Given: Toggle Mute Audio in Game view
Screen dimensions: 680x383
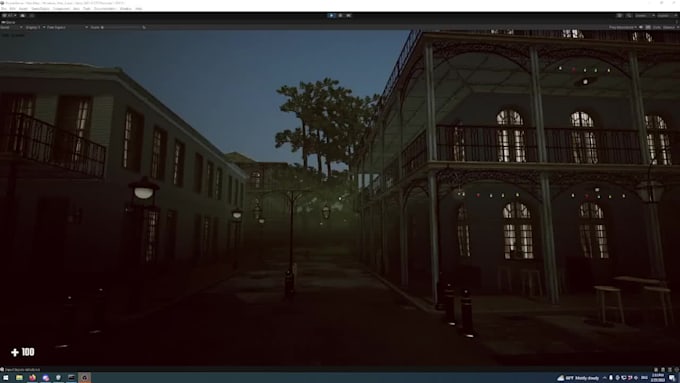Looking at the screenshot, I should coord(641,27).
